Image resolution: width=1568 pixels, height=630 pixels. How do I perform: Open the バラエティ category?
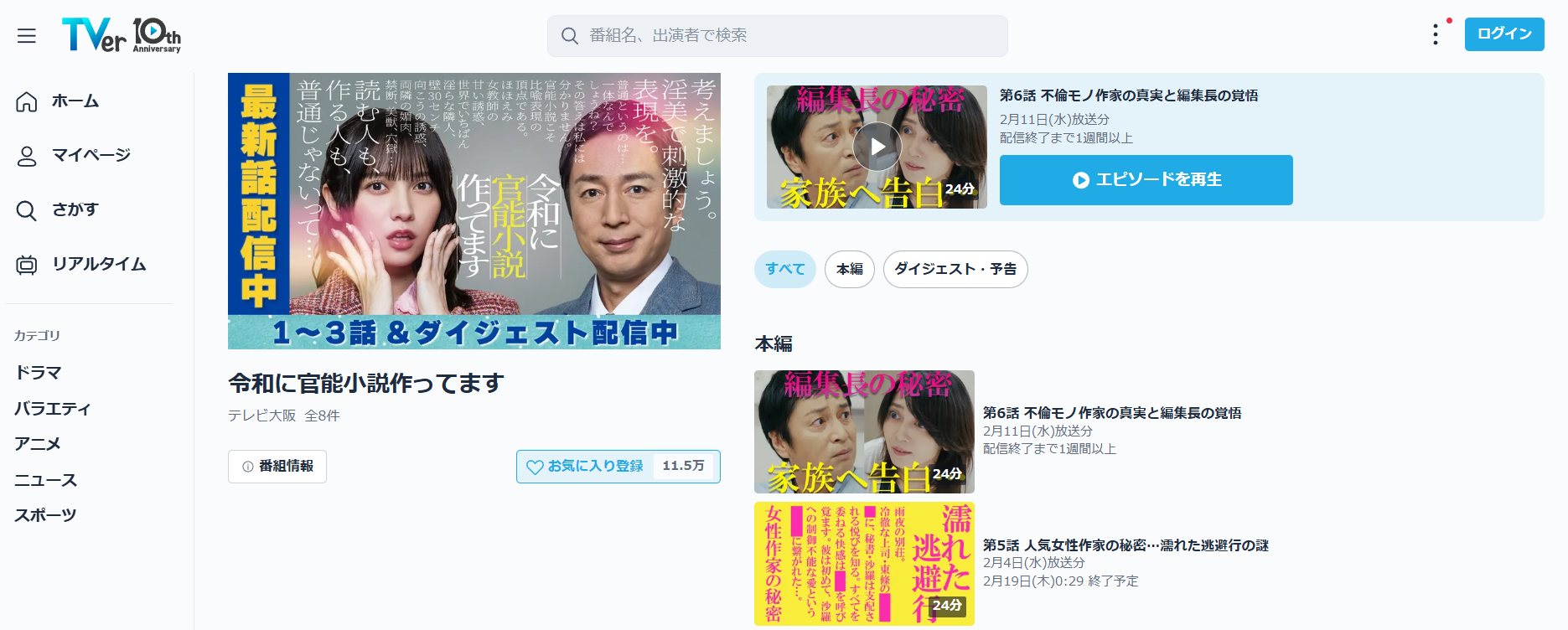52,409
